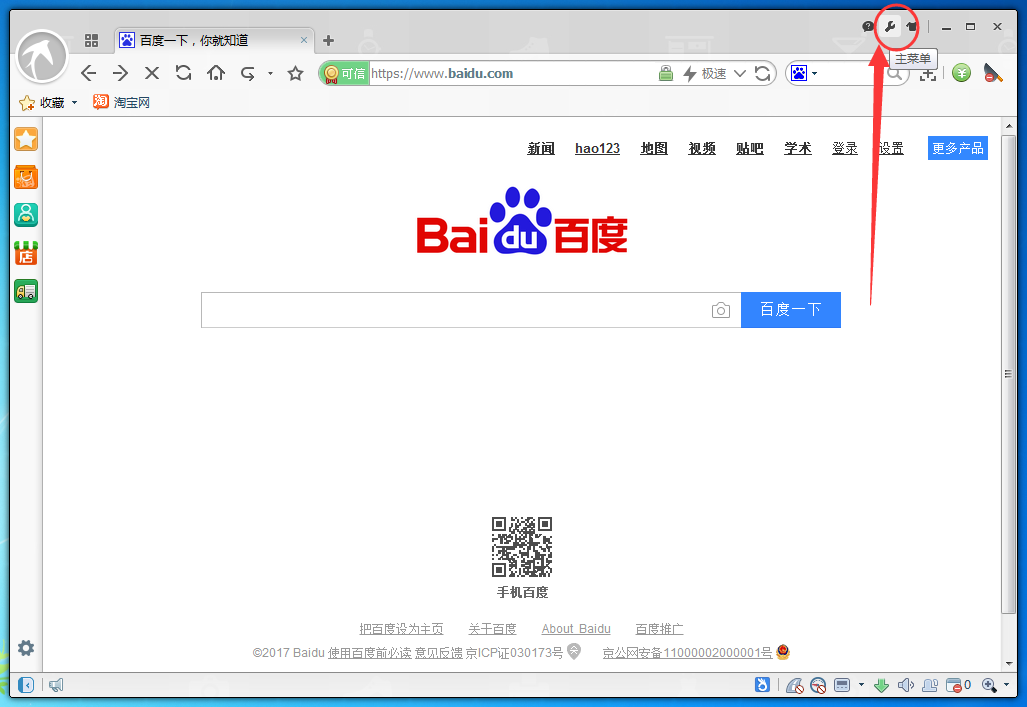Open the logistics truck icon in left sidebar

point(25,291)
